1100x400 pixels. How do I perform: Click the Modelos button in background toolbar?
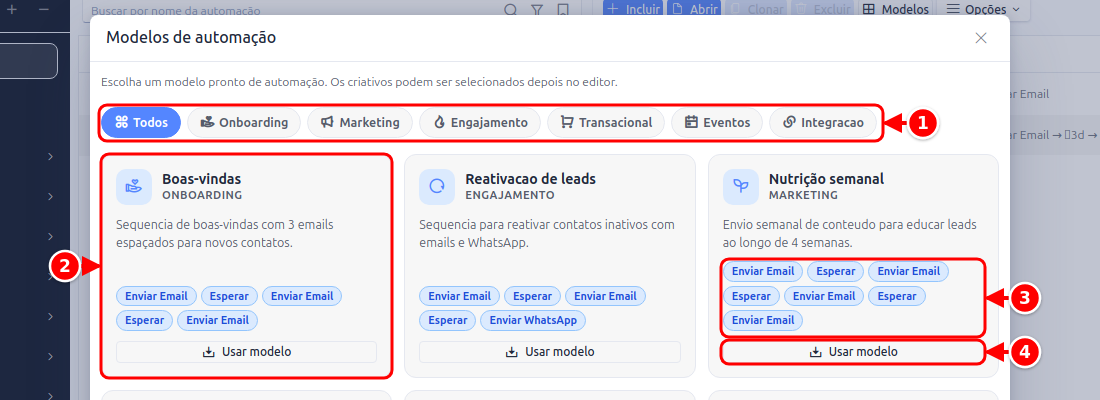[896, 9]
